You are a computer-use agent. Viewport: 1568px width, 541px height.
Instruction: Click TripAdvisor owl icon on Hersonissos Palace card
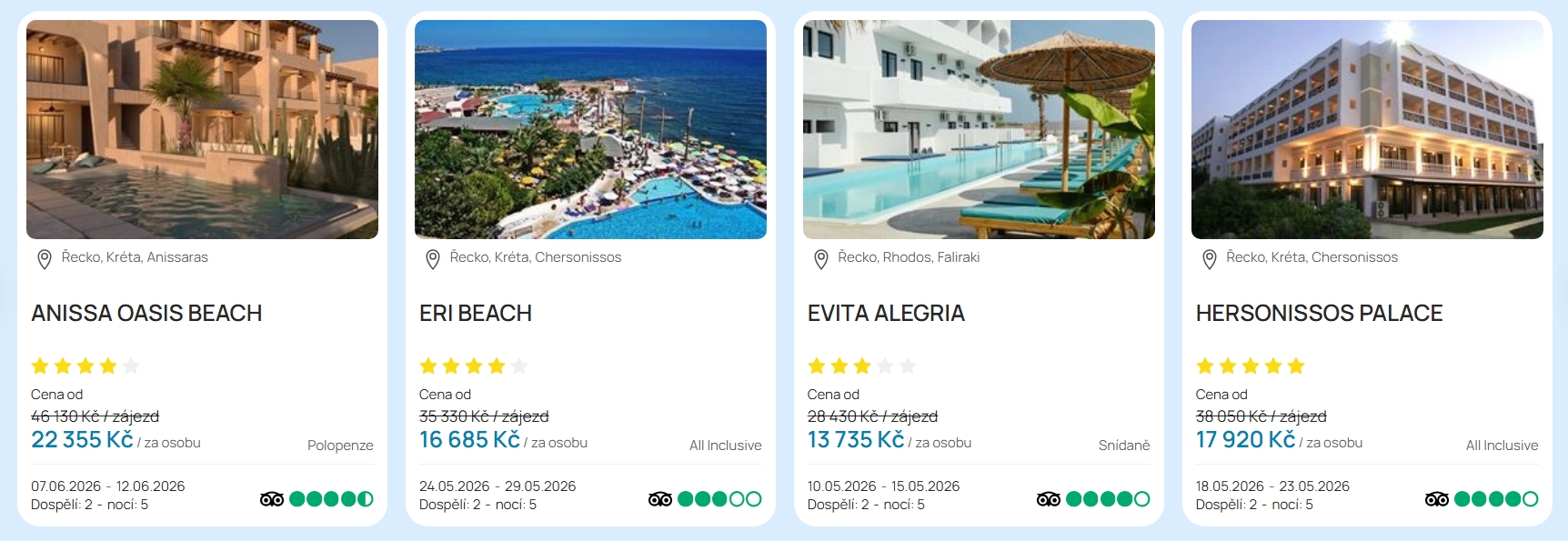click(1437, 499)
